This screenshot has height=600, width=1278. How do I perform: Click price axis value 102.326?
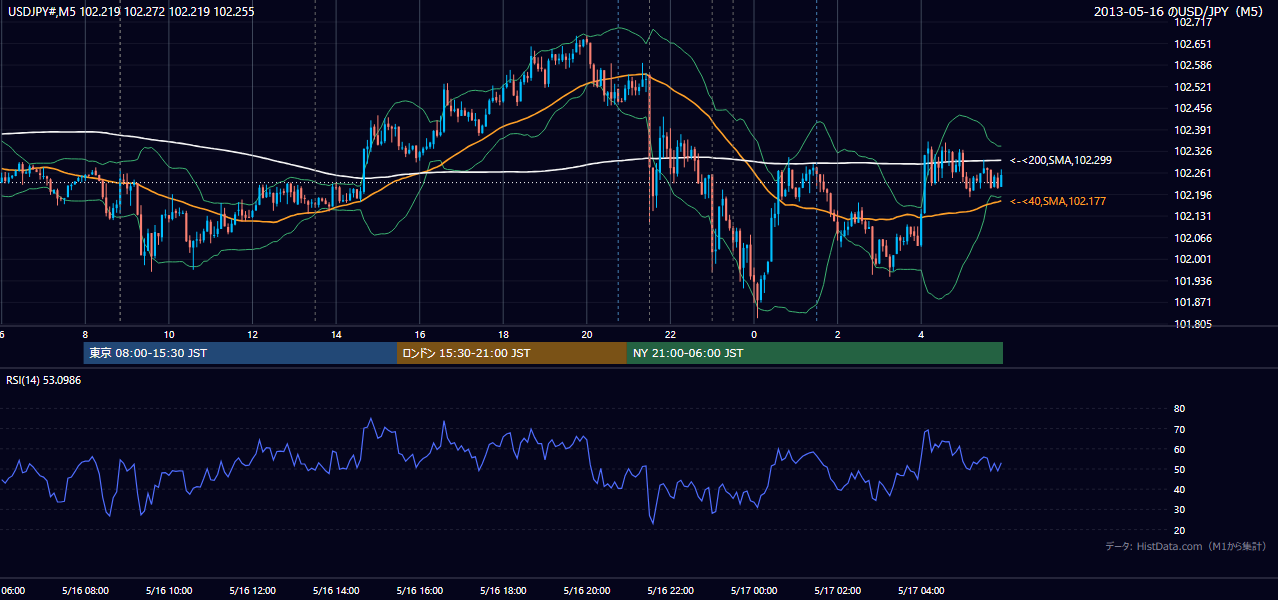point(1193,152)
